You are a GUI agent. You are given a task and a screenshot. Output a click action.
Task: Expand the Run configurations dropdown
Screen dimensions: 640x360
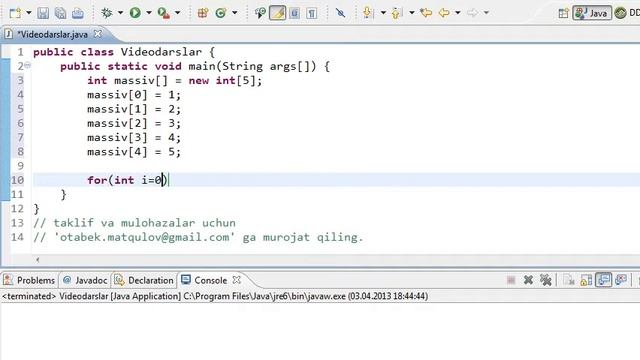tap(149, 13)
